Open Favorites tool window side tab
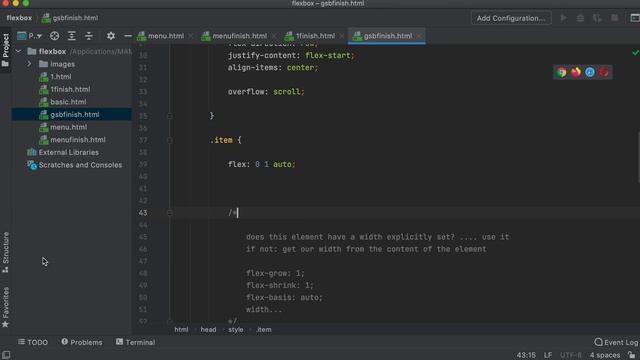Viewport: 640px width, 360px height. click(x=5, y=307)
